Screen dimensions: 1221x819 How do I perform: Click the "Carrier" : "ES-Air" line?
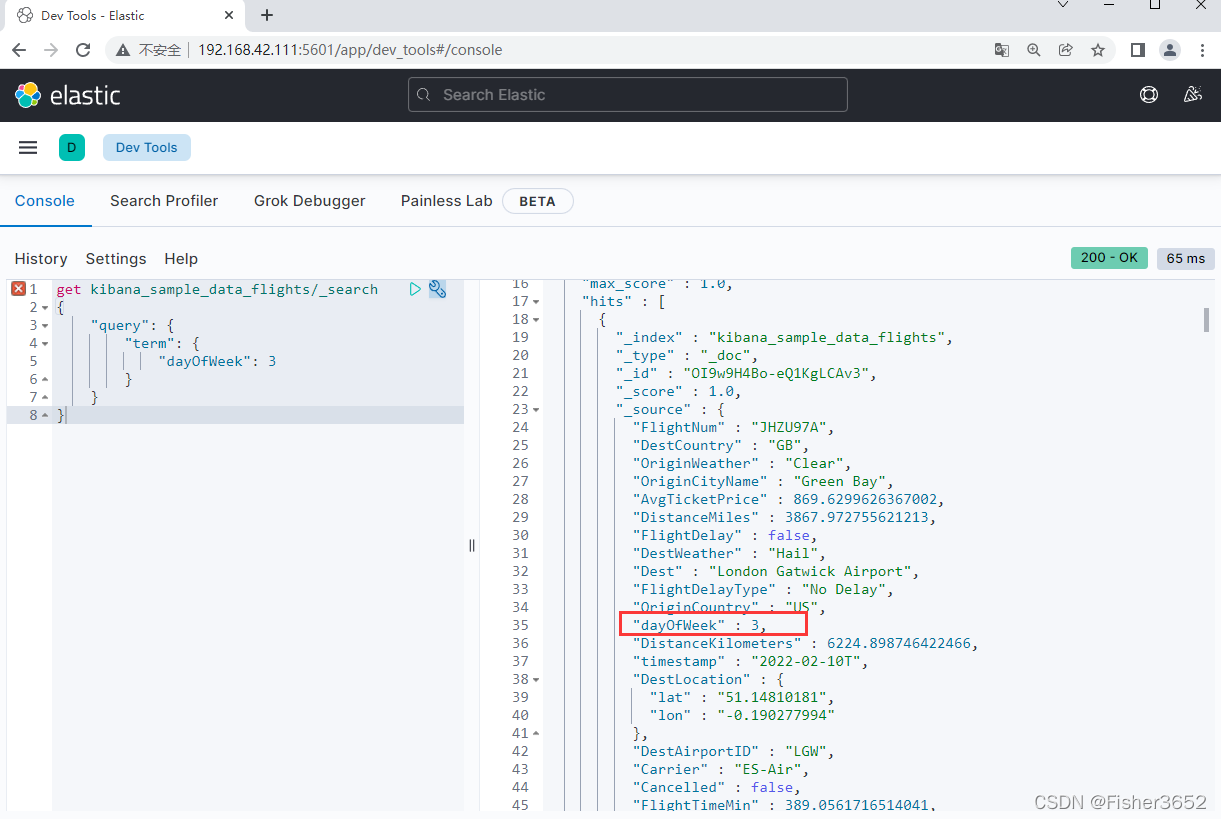point(720,769)
